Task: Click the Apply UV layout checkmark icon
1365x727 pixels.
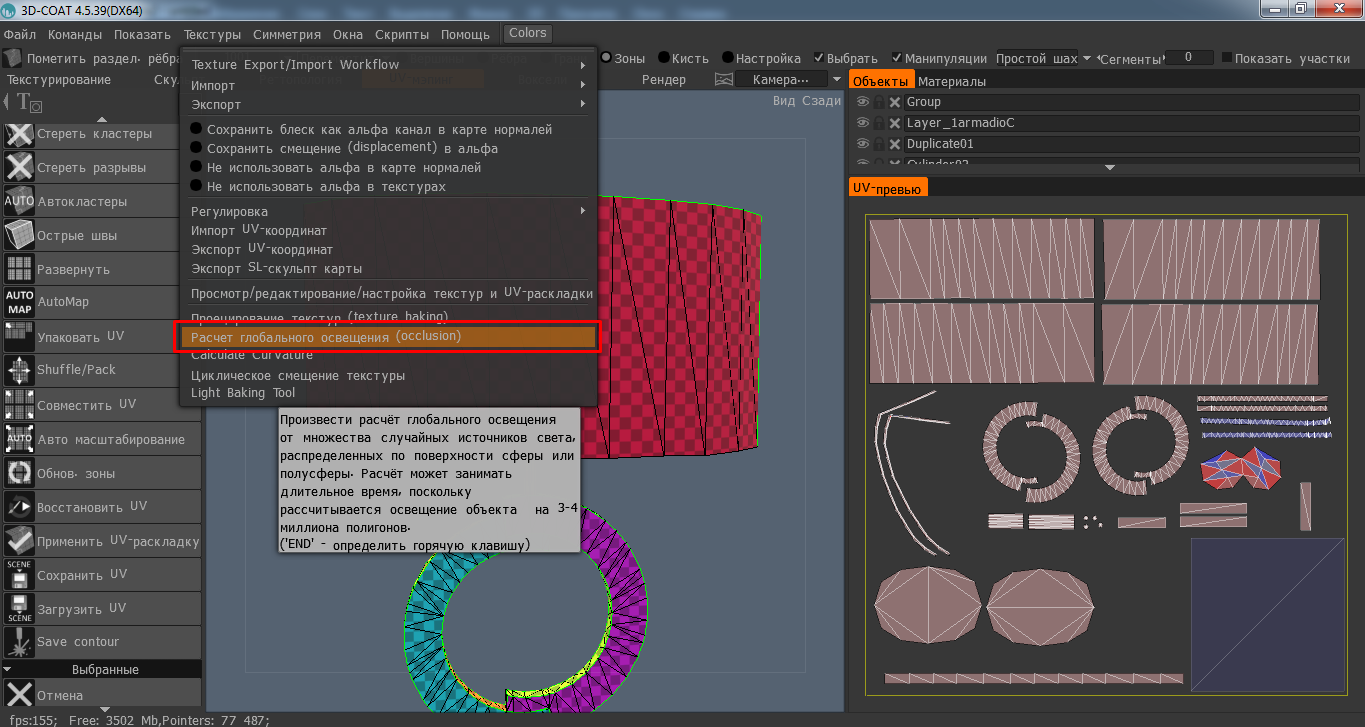Action: pos(19,541)
